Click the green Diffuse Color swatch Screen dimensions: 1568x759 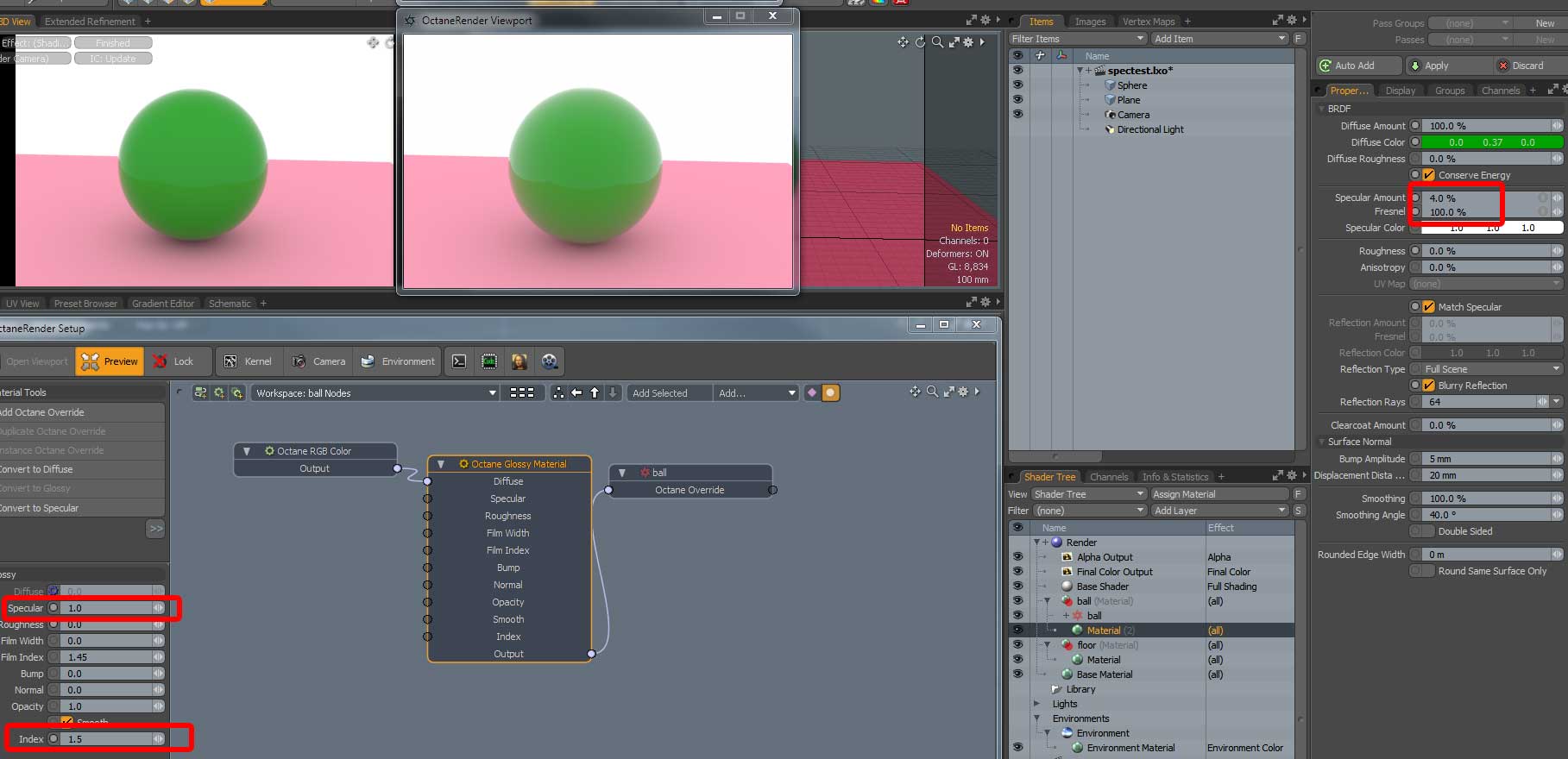(x=1492, y=142)
